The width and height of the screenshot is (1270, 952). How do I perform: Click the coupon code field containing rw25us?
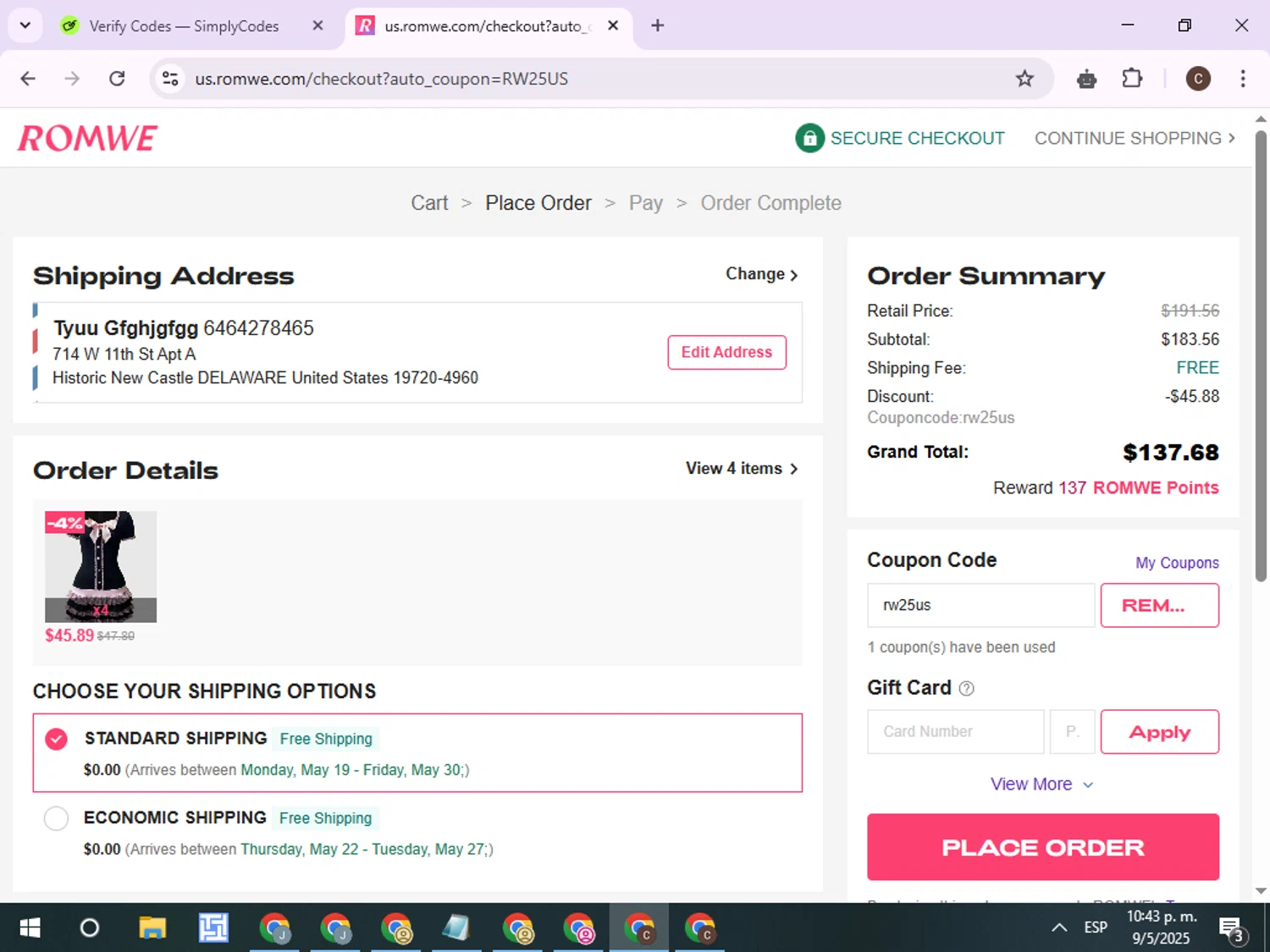[x=980, y=605]
